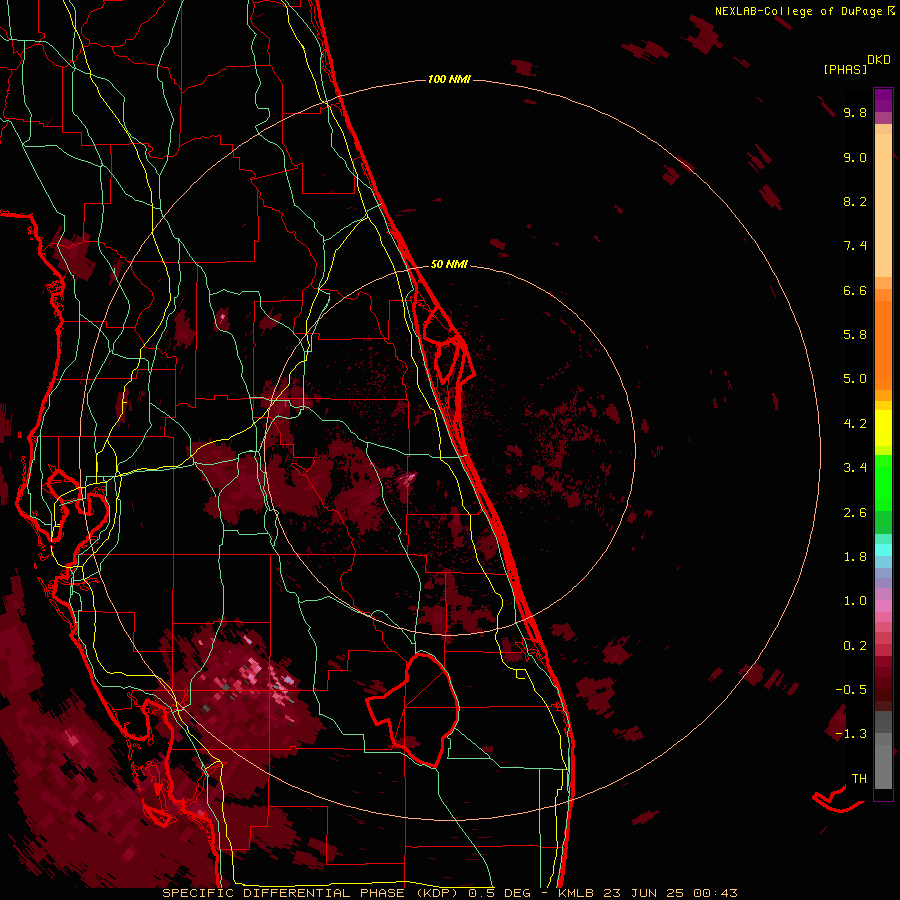Image resolution: width=900 pixels, height=900 pixels.
Task: Click the "DKD" legend label
Action: (879, 60)
